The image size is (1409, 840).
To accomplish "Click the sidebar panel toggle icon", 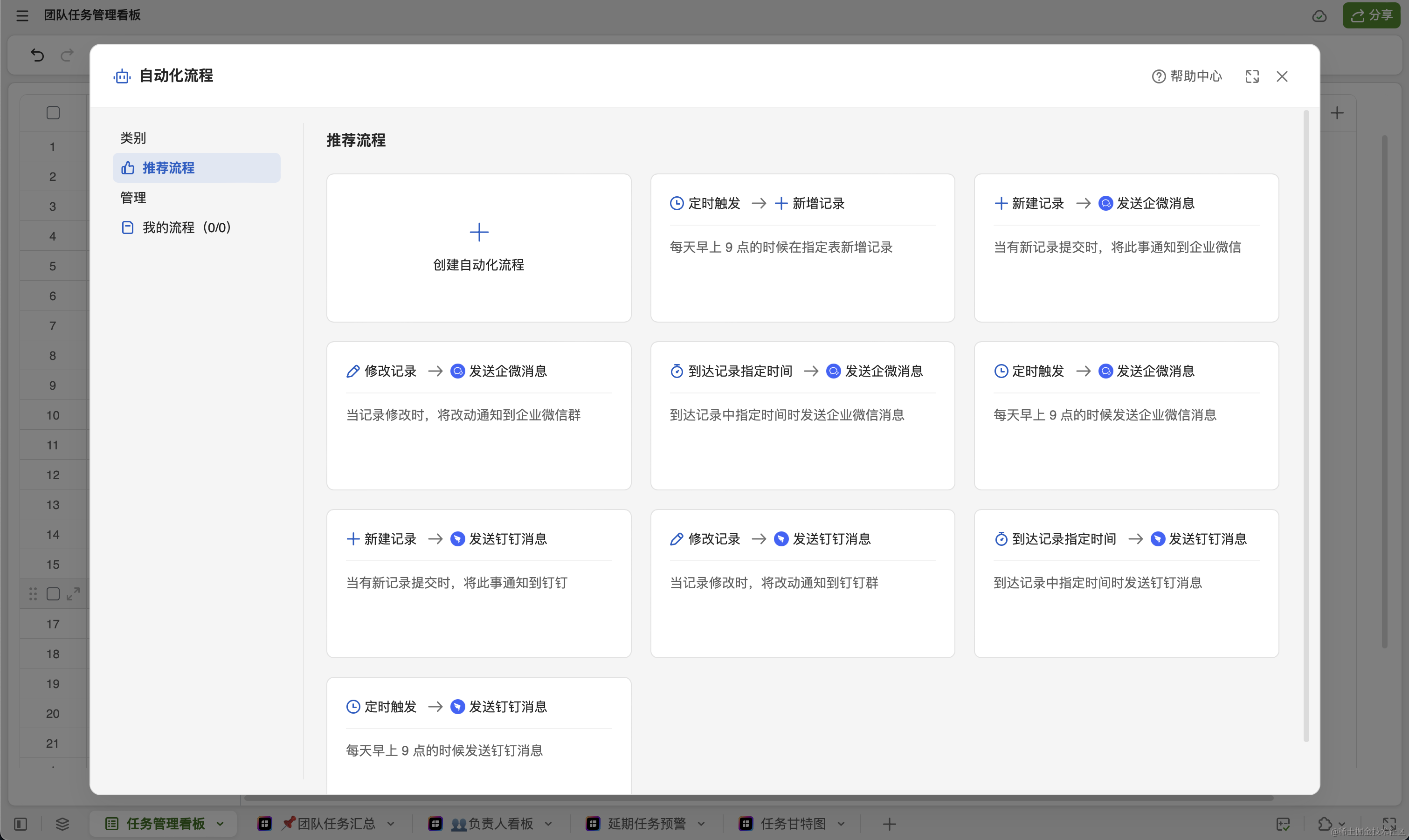I will coord(21,824).
